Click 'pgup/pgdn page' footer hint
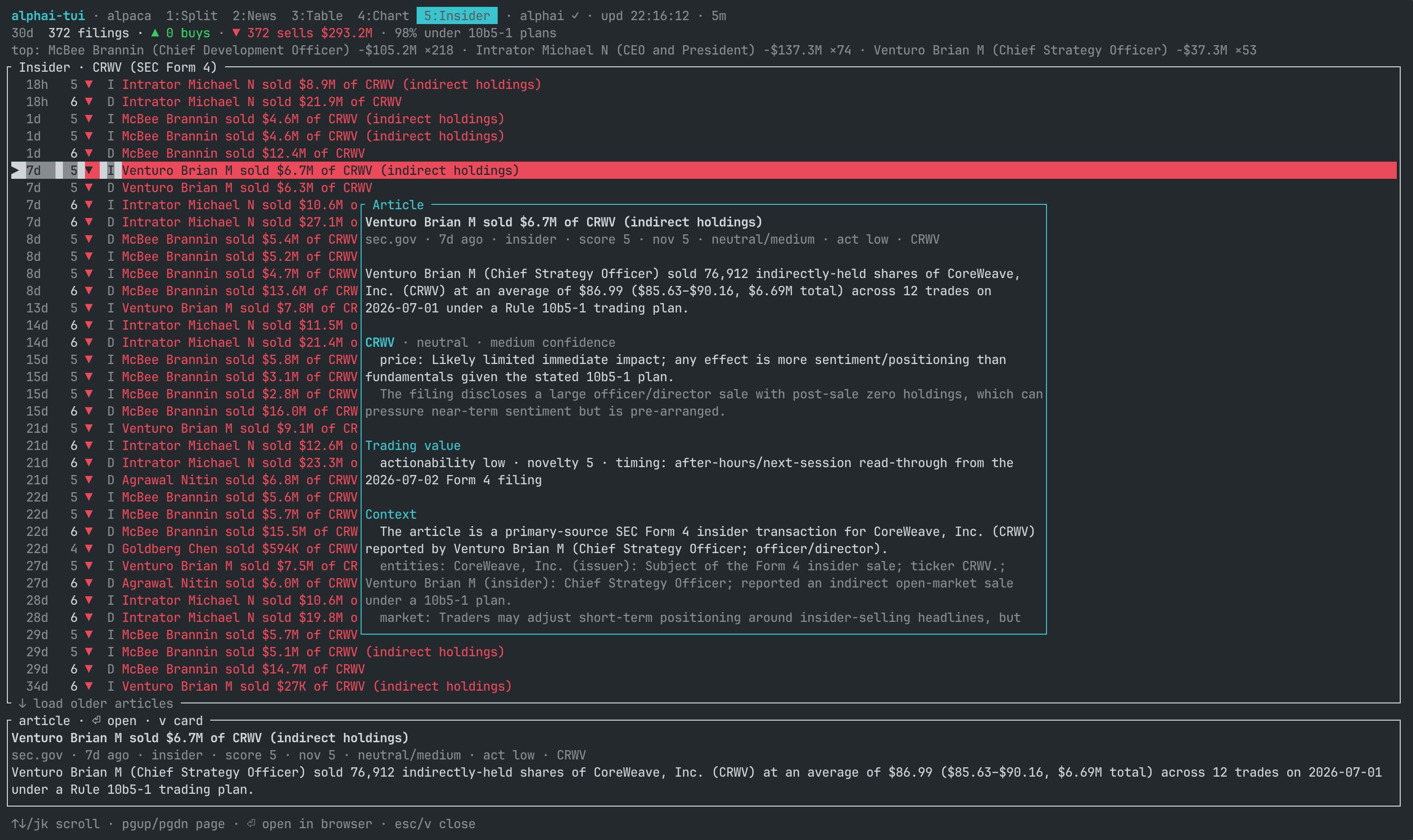 tap(173, 824)
